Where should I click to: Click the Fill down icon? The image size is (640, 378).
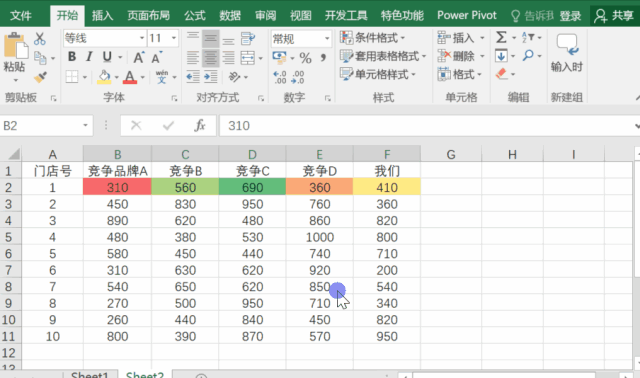501,56
